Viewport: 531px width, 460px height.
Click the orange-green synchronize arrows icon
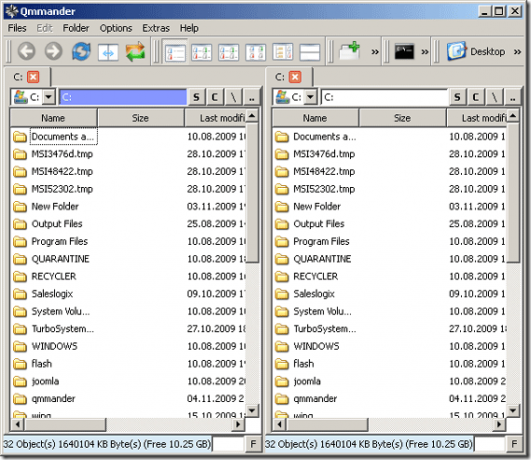pyautogui.click(x=135, y=51)
